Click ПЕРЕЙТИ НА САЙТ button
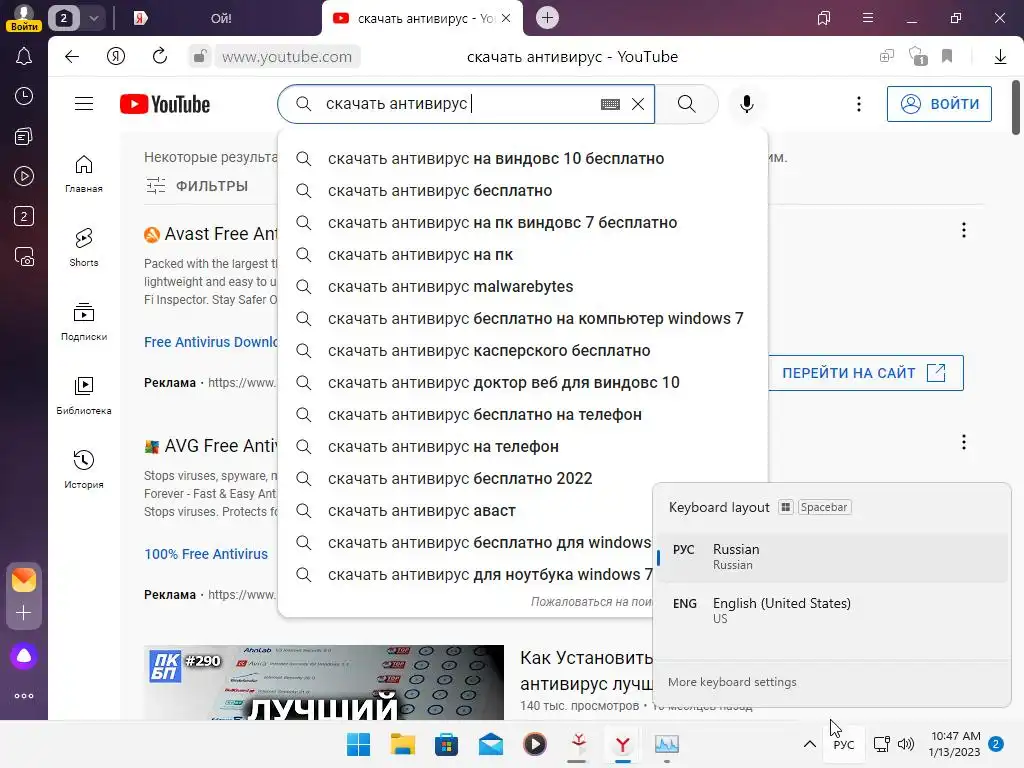Image resolution: width=1024 pixels, height=768 pixels. [x=865, y=373]
